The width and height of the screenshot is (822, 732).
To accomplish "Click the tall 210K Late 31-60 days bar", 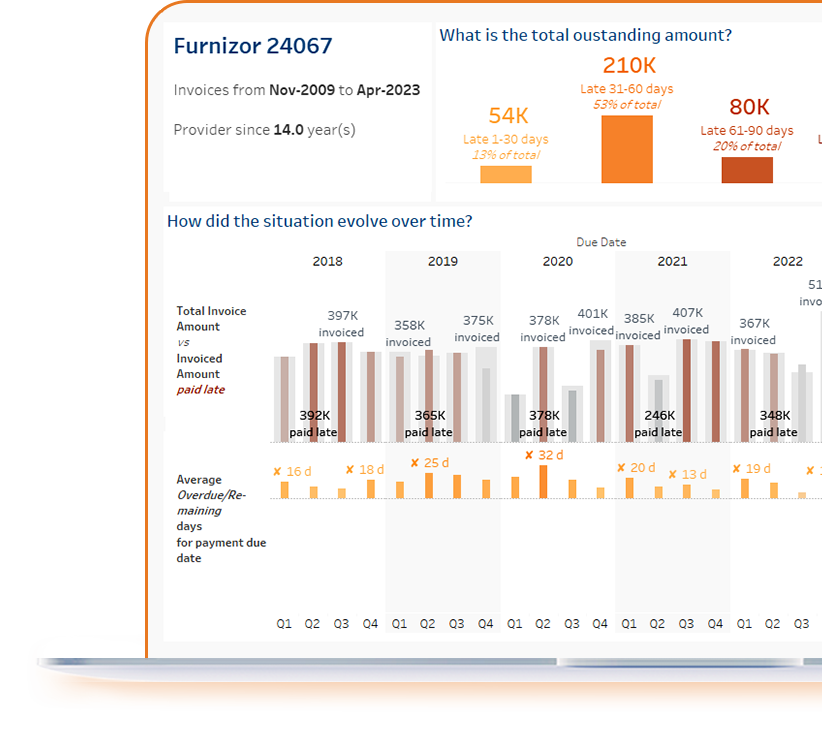I will tap(629, 150).
